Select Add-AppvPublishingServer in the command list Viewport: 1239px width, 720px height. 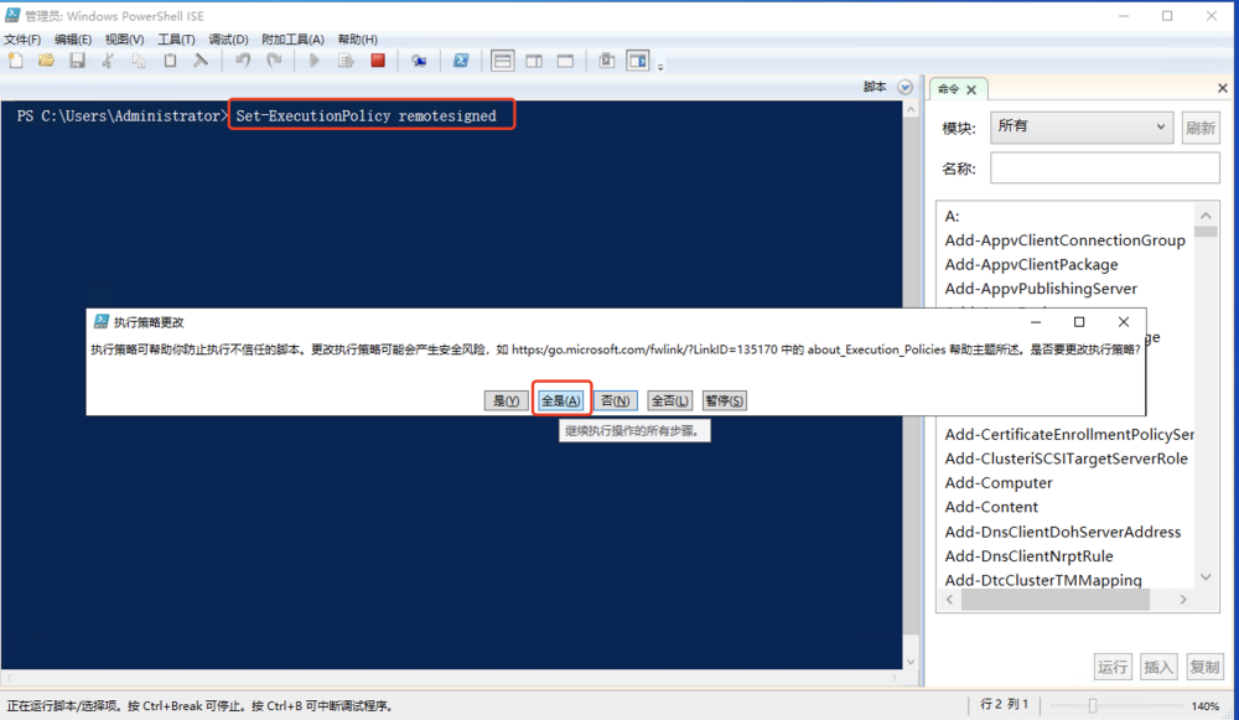tap(1041, 288)
